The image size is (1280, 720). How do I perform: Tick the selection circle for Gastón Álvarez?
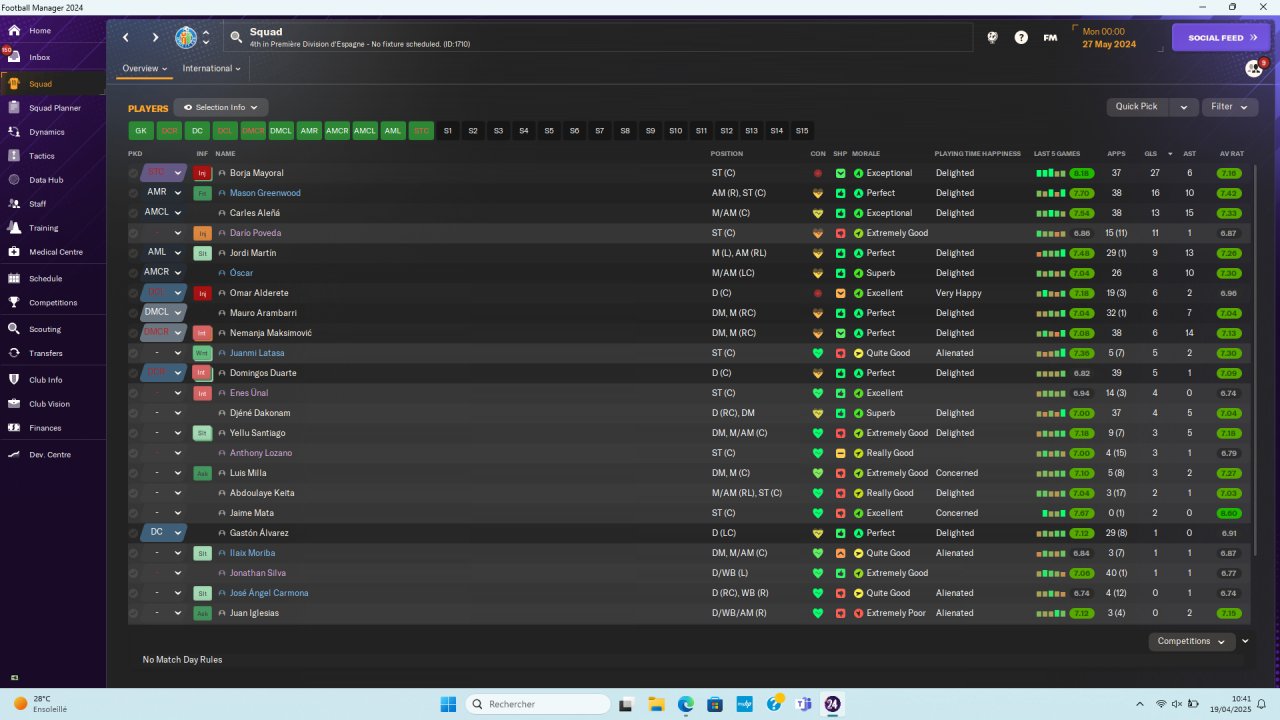click(133, 533)
